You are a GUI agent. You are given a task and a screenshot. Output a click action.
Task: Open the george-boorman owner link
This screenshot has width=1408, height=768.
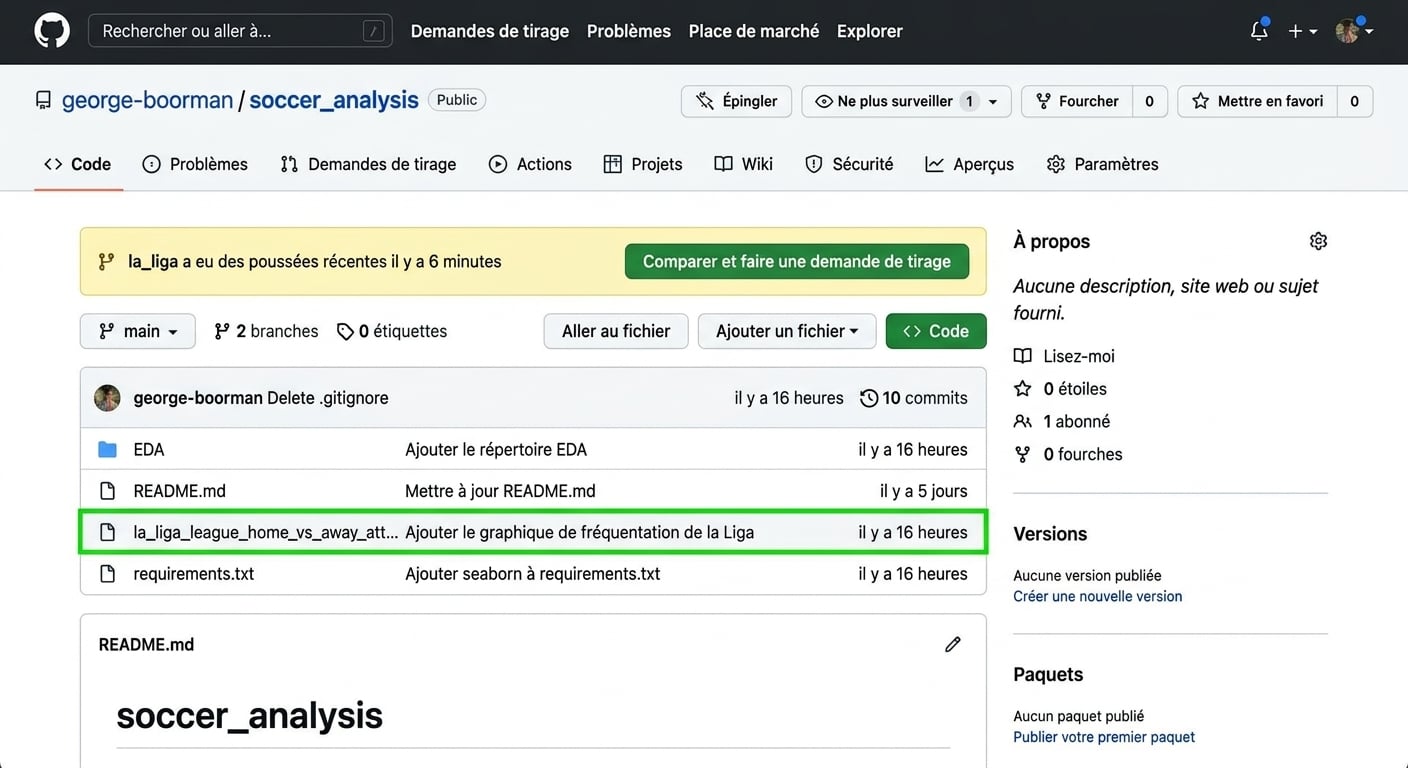click(x=147, y=100)
